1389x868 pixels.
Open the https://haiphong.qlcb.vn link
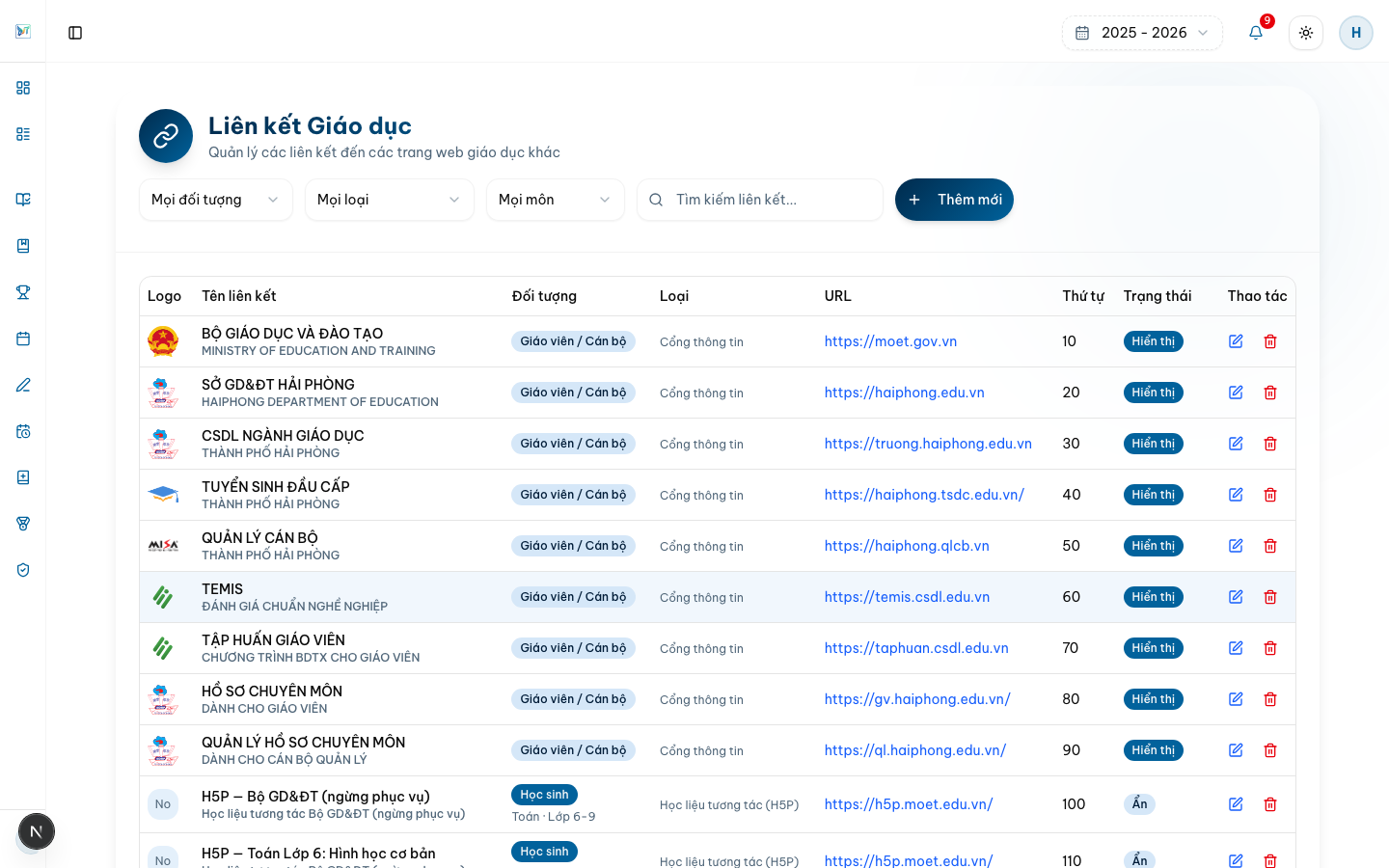click(907, 546)
